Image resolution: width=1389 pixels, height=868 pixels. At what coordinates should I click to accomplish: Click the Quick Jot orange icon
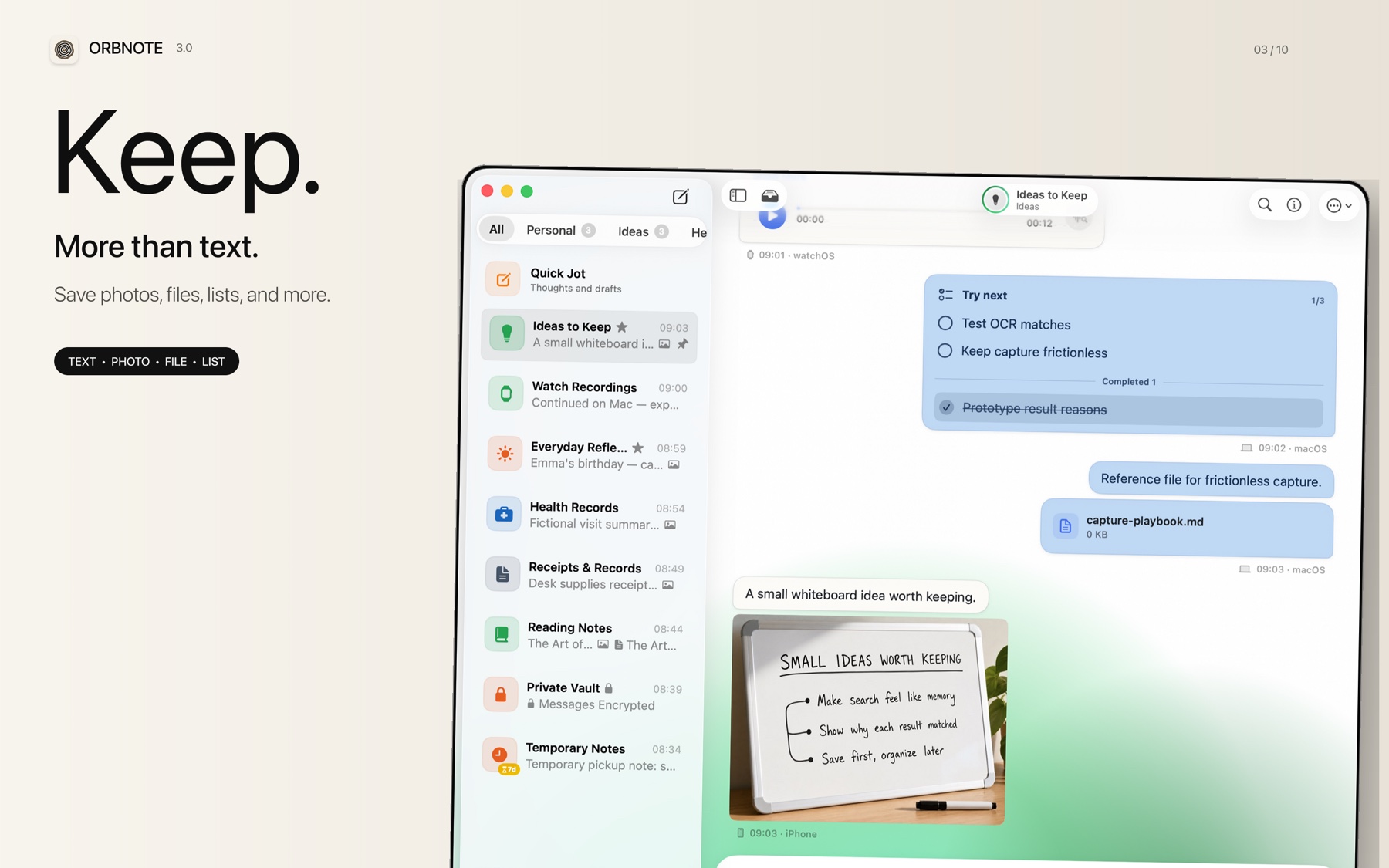tap(503, 279)
